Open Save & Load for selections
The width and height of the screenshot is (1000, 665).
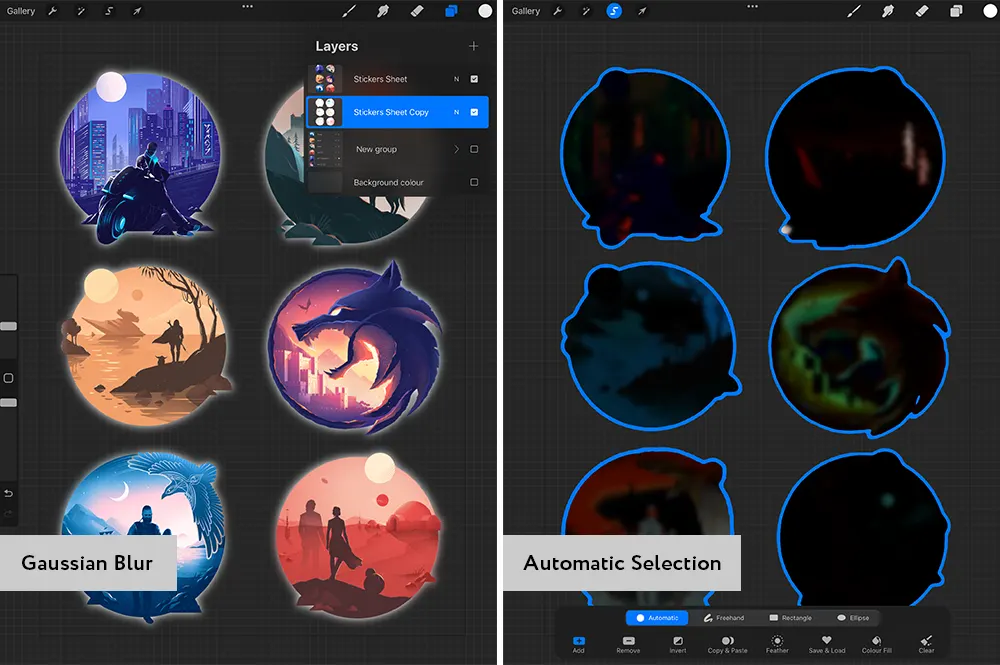827,645
